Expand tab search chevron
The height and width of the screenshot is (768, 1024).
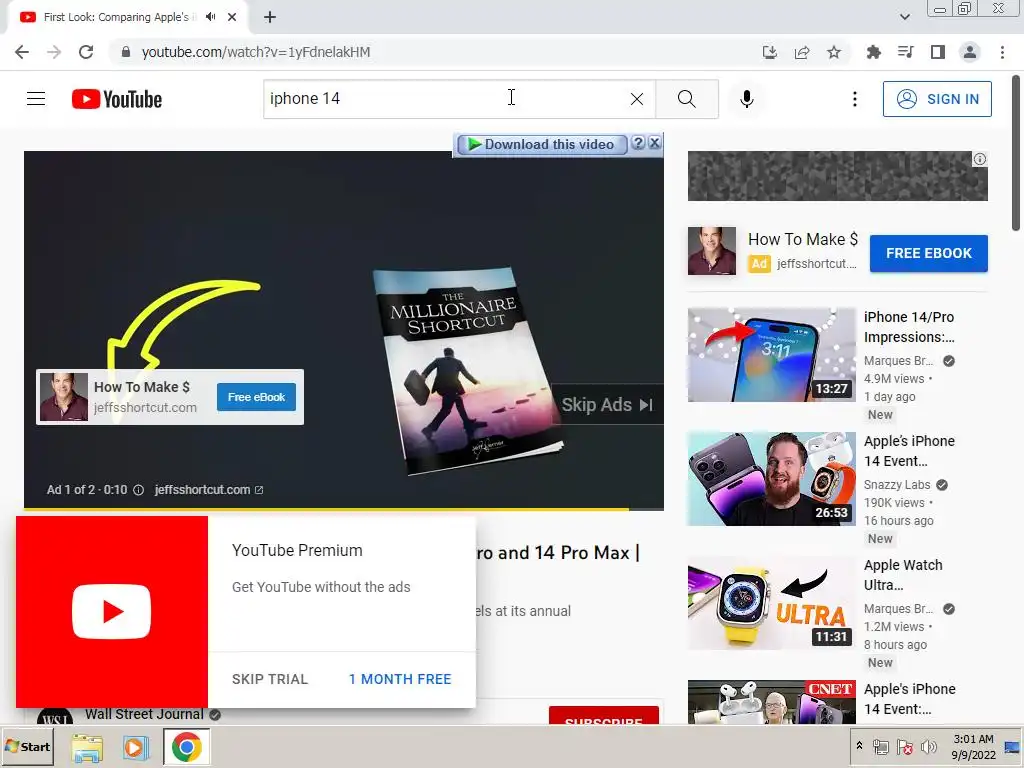coord(905,17)
